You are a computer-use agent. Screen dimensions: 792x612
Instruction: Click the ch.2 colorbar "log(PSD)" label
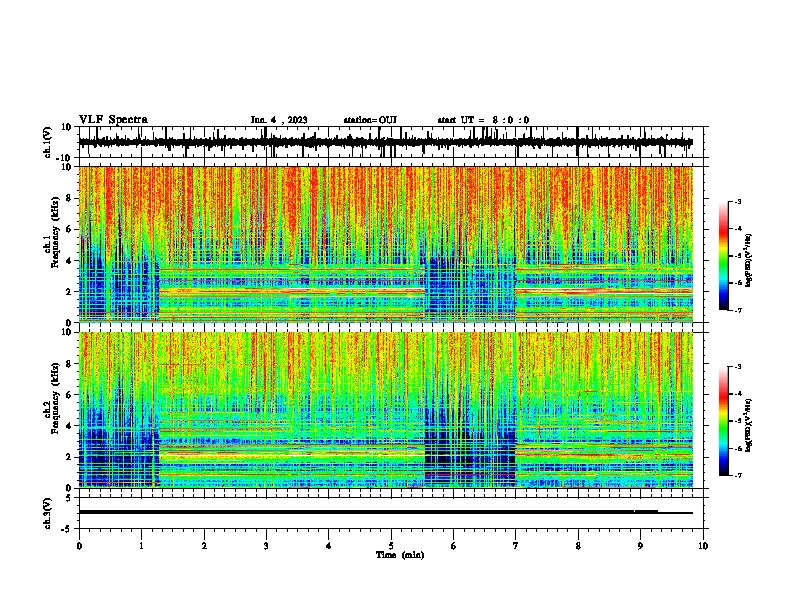pos(749,425)
